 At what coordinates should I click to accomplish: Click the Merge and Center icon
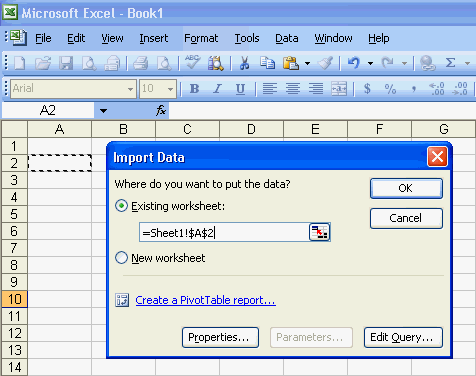pos(339,89)
